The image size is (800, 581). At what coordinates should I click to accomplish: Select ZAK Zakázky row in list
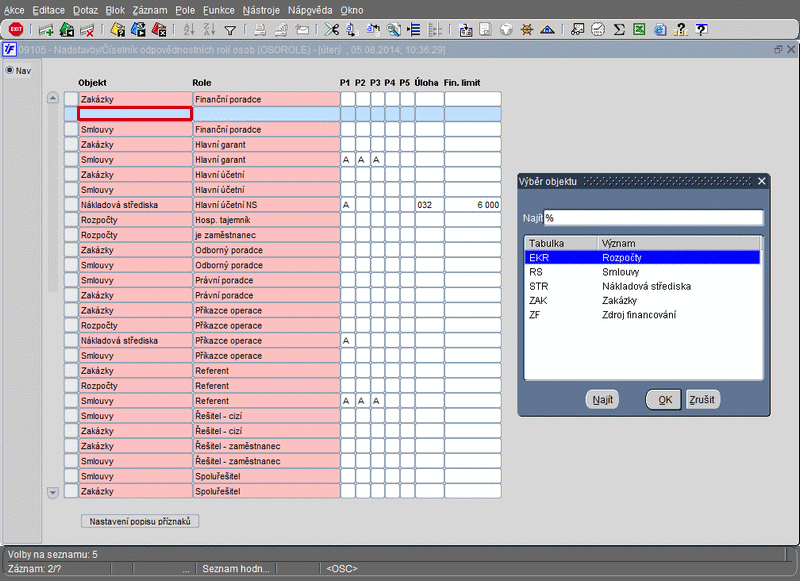(x=642, y=300)
